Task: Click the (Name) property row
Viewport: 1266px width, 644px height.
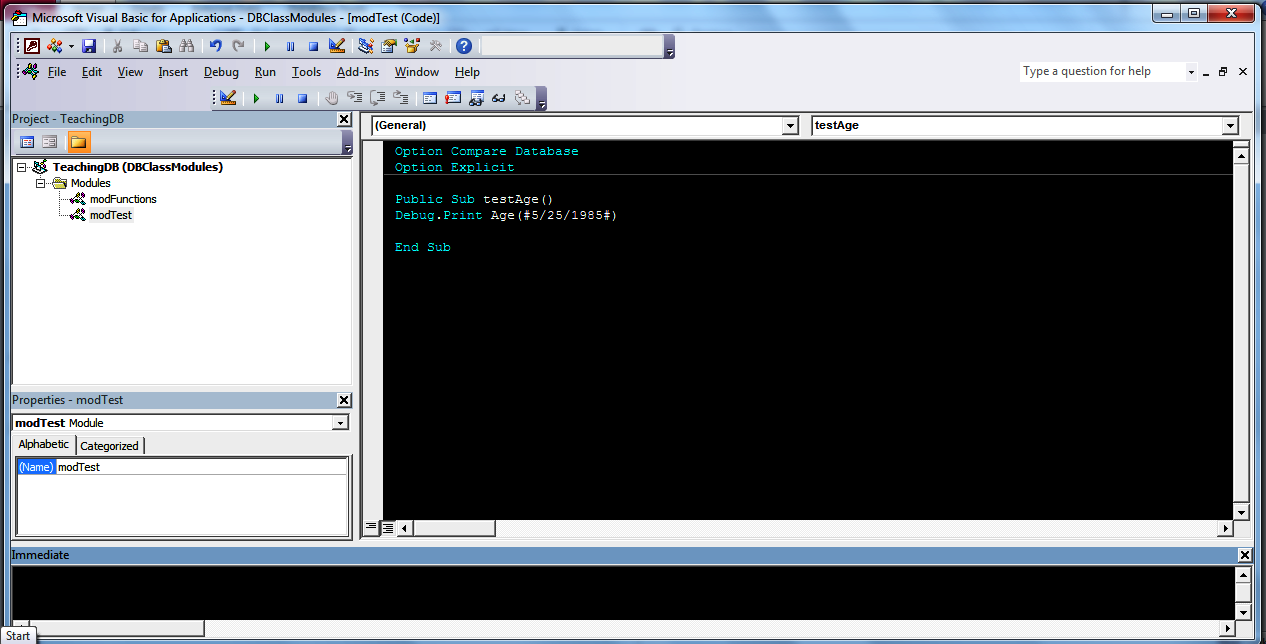Action: pyautogui.click(x=181, y=467)
